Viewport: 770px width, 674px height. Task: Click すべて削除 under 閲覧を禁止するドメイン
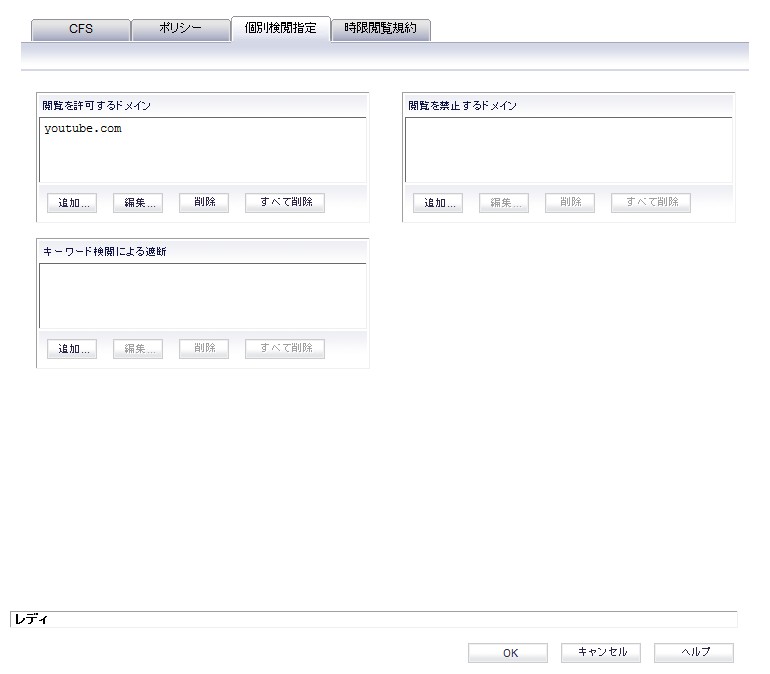pyautogui.click(x=651, y=203)
